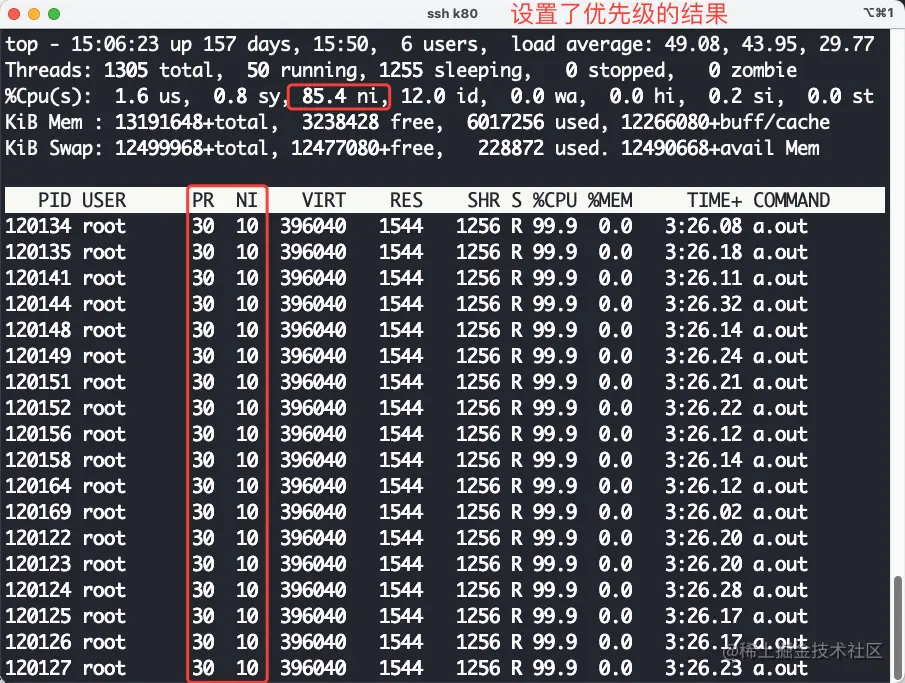Click the VIRT column header
Viewport: 905px width, 683px height.
point(324,200)
